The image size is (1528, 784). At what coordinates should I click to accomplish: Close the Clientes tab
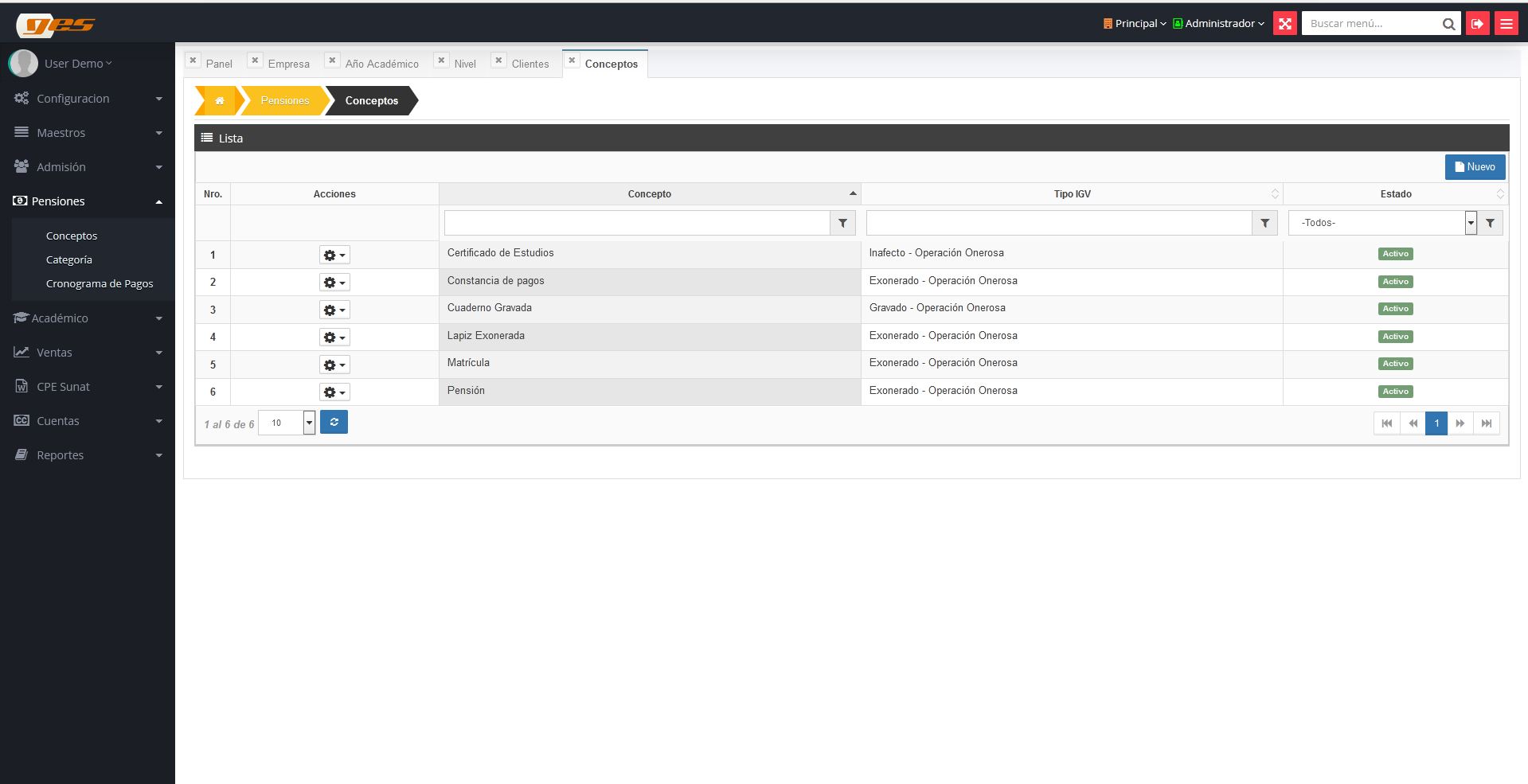(x=498, y=60)
